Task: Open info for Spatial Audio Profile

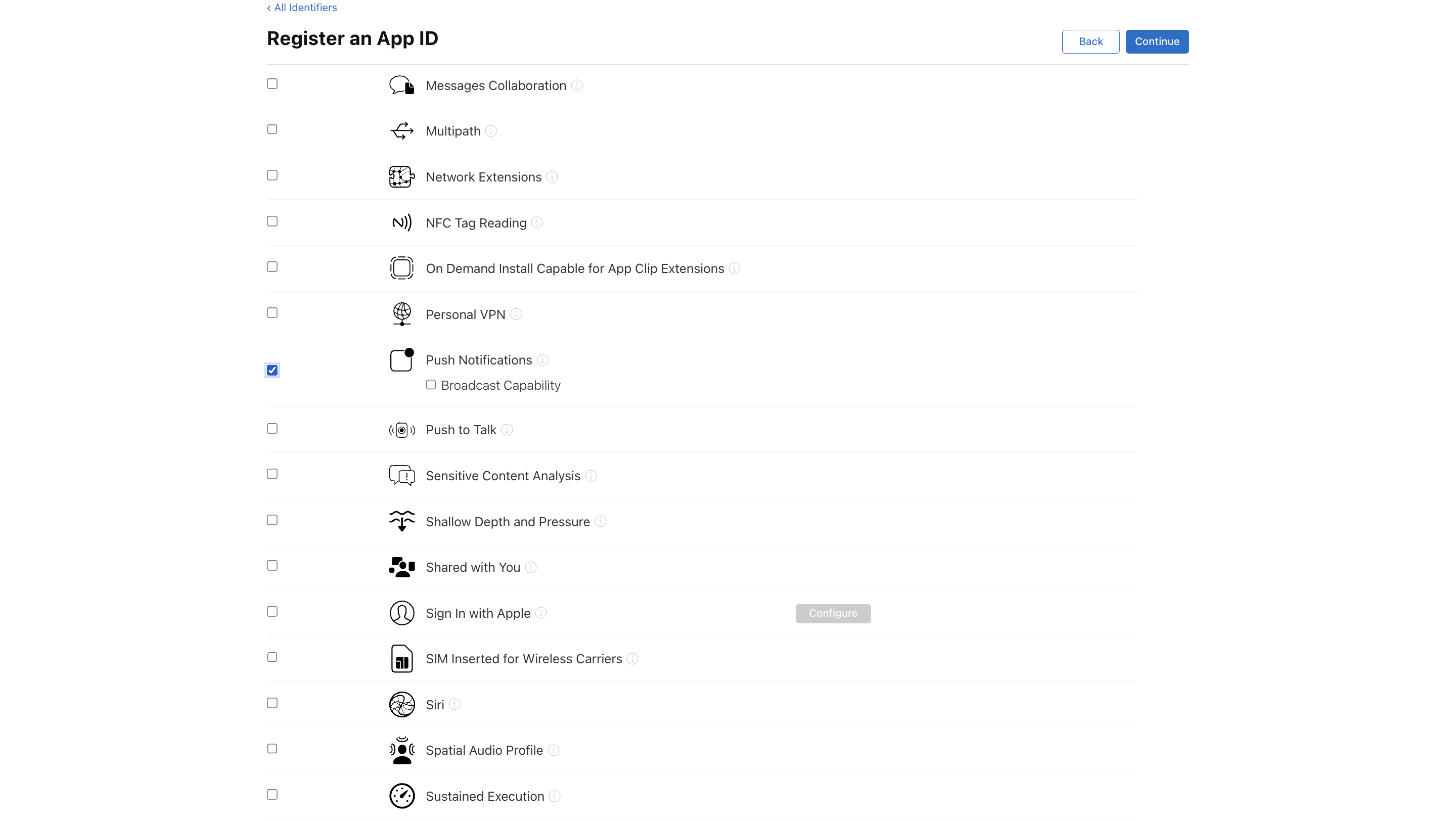Action: [x=554, y=750]
